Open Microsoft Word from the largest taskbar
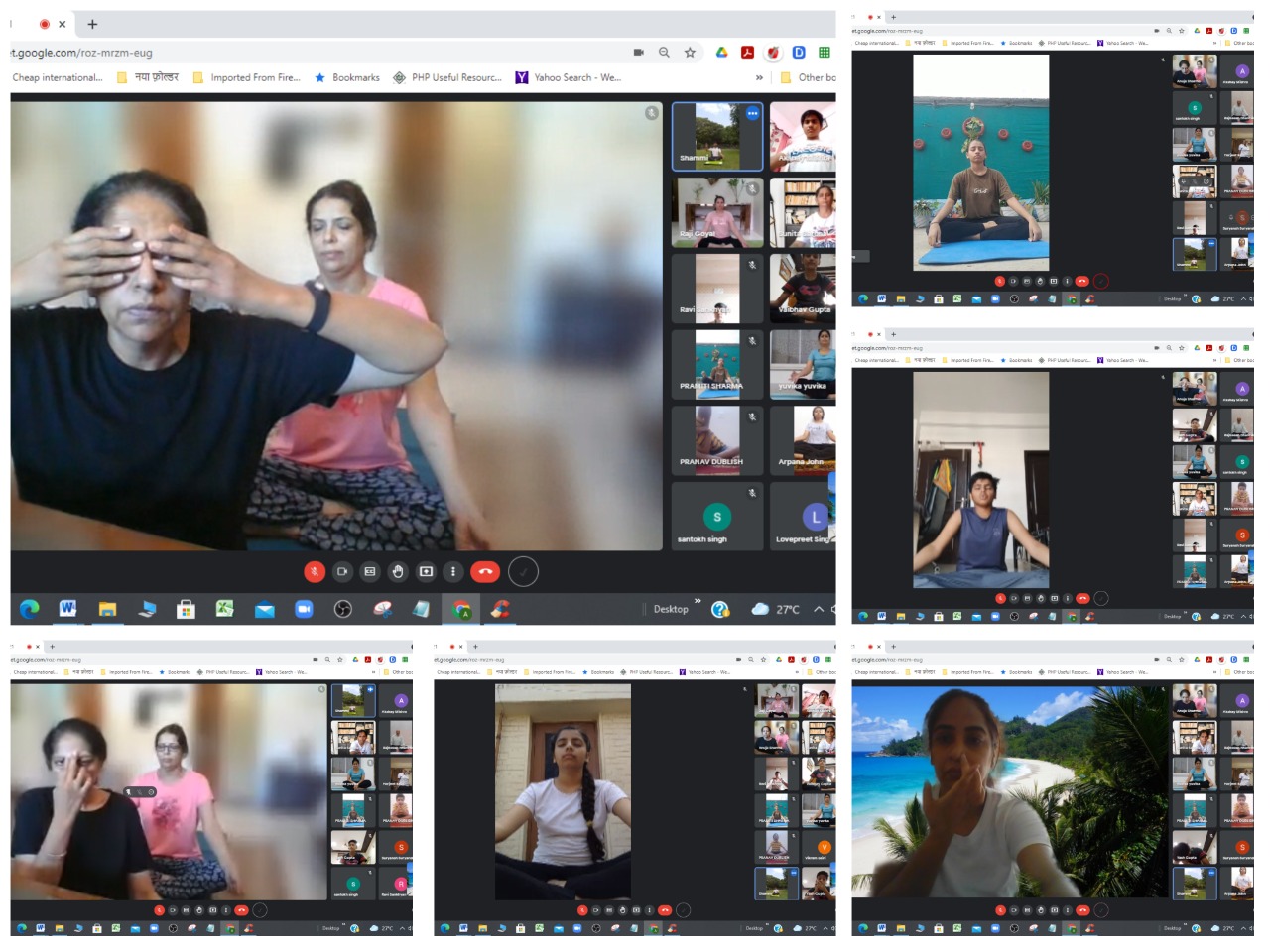Screen dimensions: 1270x952 click(x=67, y=608)
